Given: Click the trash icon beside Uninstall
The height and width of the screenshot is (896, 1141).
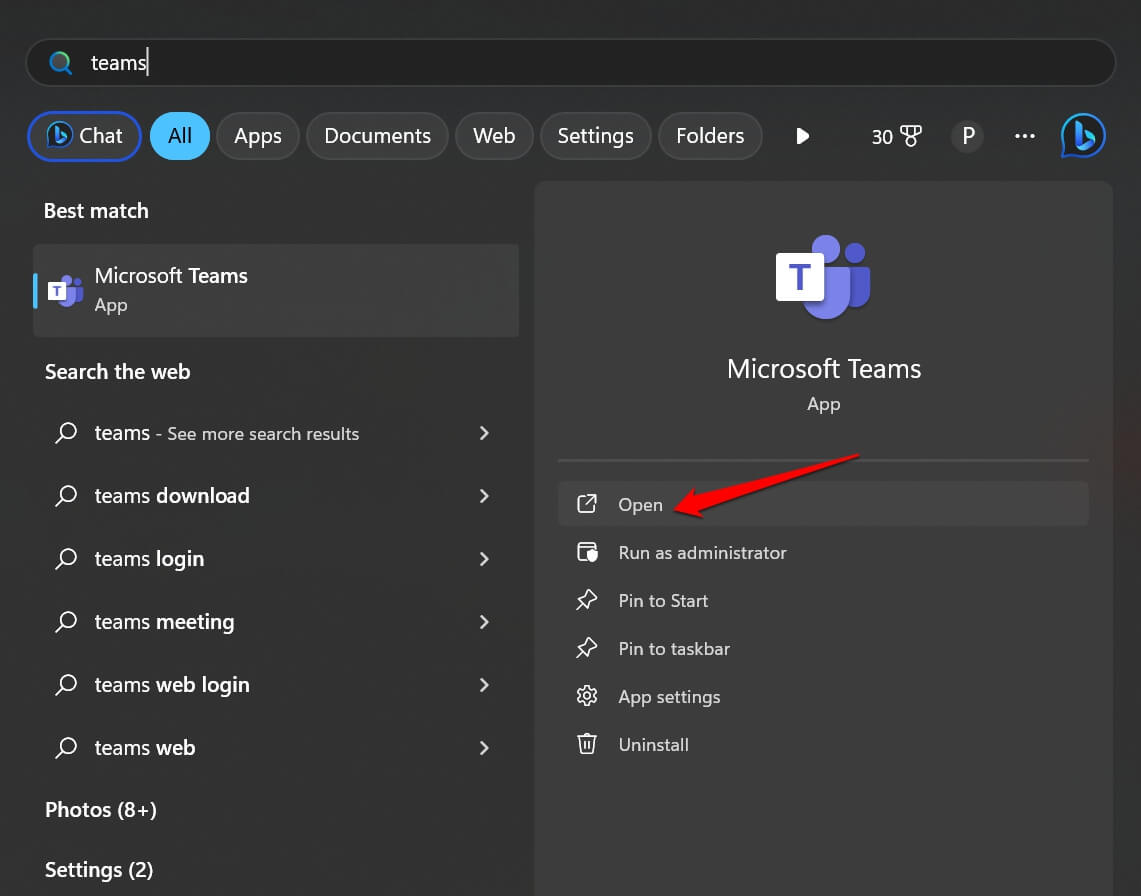Looking at the screenshot, I should point(587,745).
